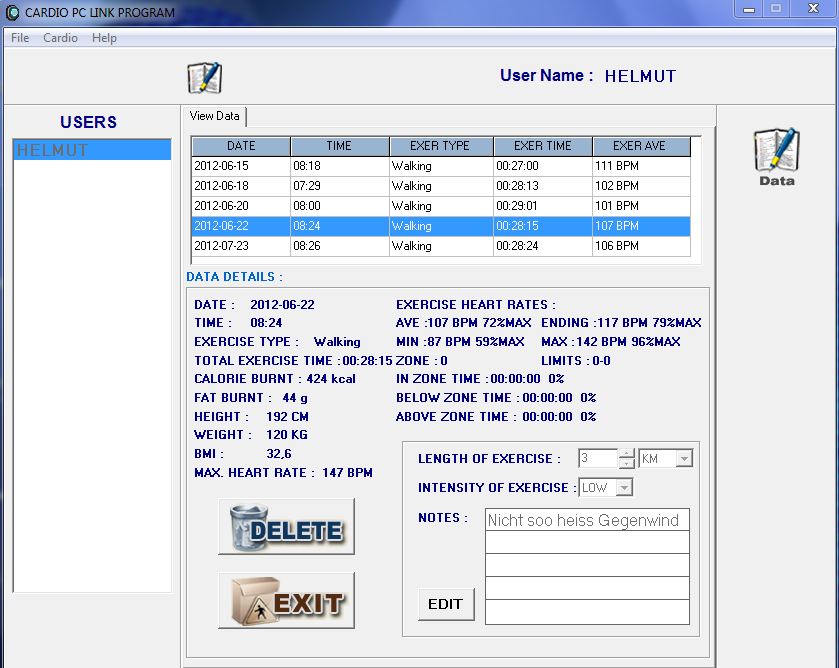
Task: Click the notebook icon beside User Name
Action: tap(204, 77)
